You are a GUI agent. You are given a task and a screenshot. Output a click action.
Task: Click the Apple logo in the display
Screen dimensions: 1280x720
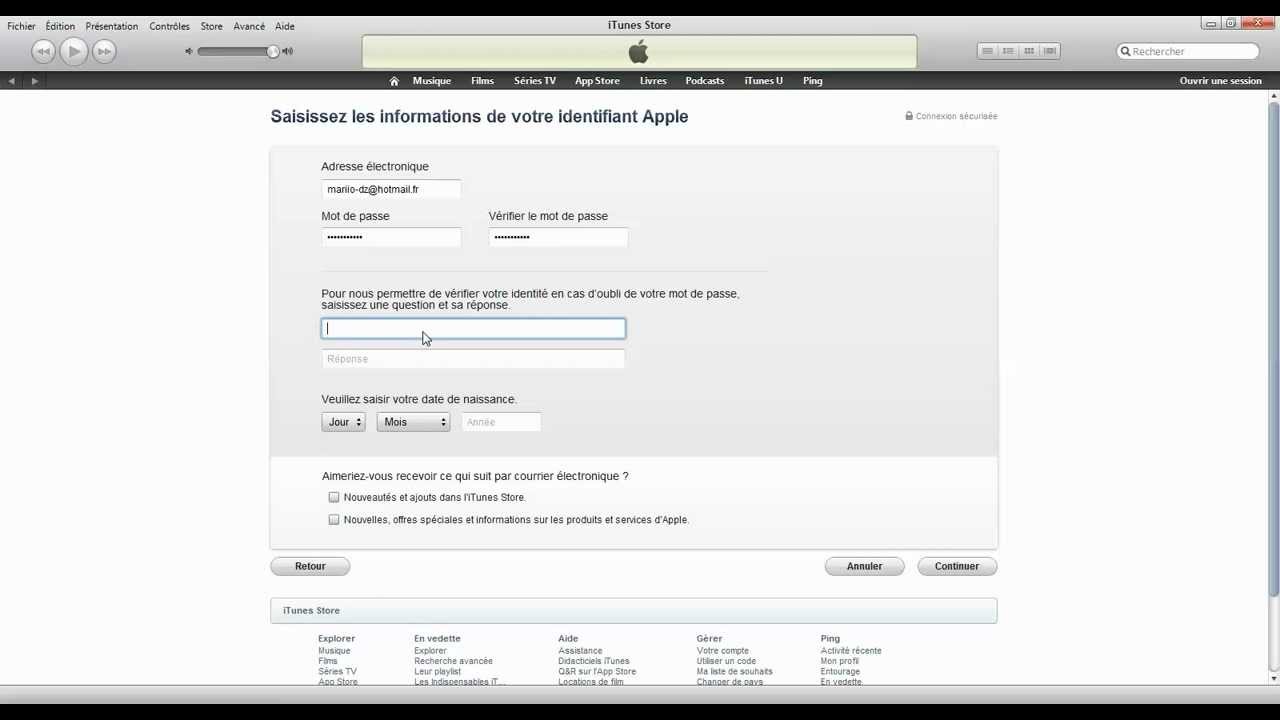coord(638,52)
